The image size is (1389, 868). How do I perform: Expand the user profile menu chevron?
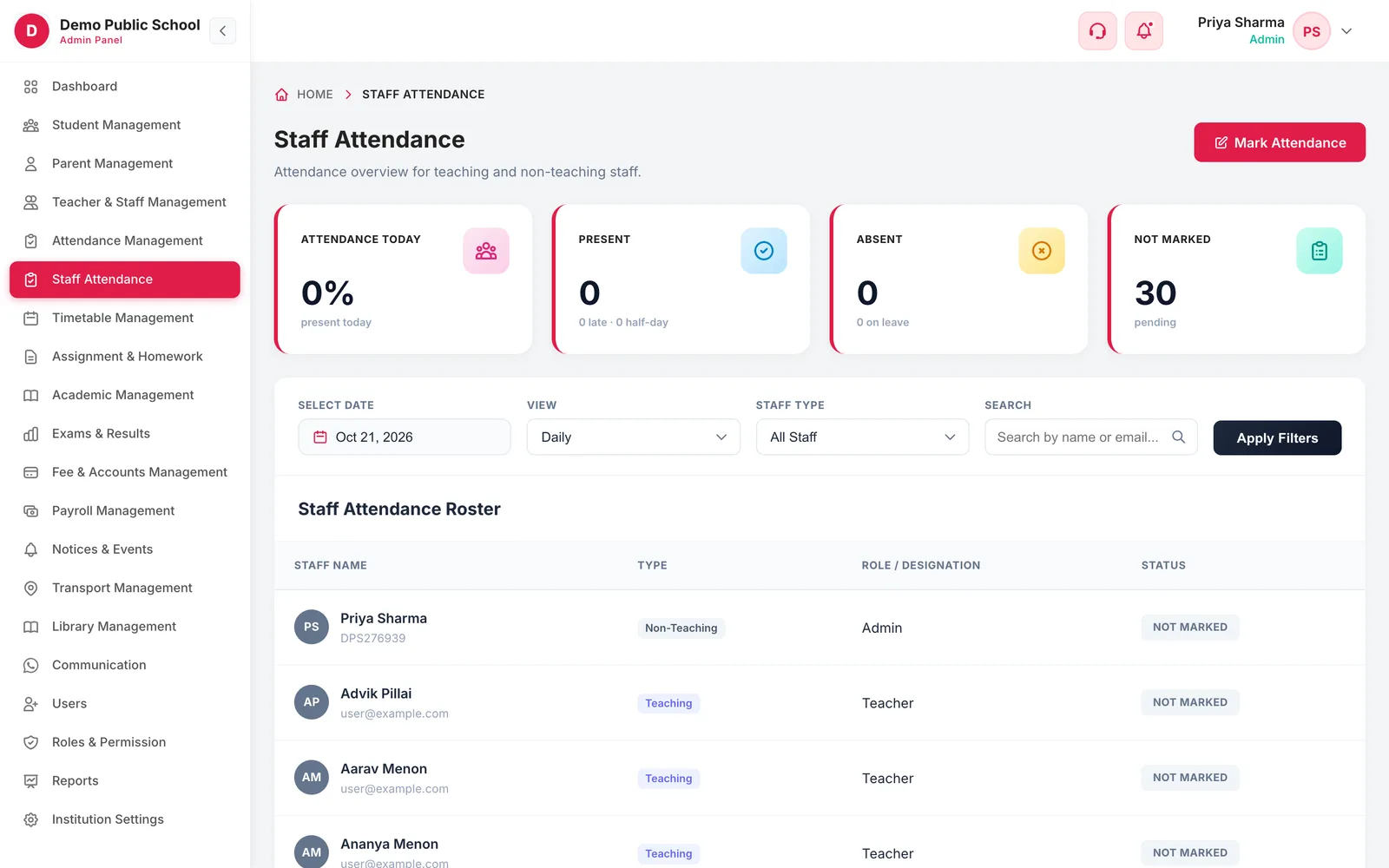[x=1346, y=31]
